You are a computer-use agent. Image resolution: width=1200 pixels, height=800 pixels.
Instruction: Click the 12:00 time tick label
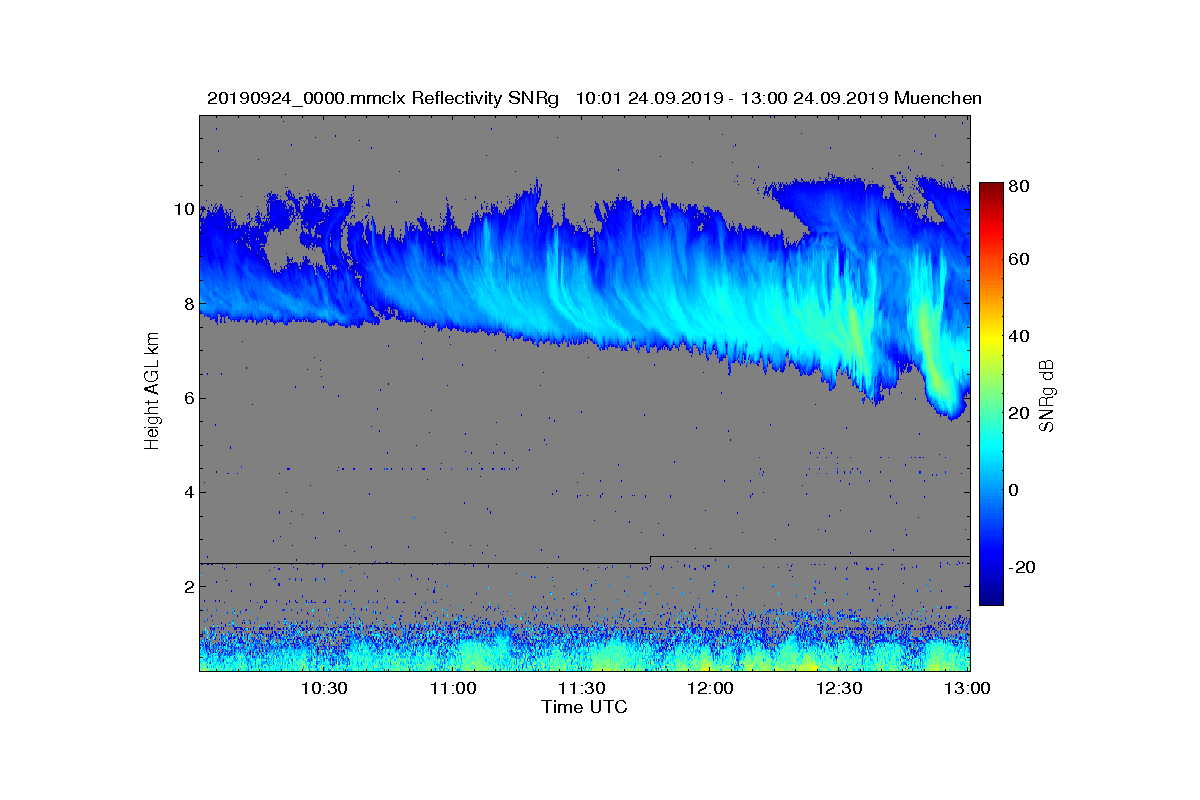pos(710,688)
